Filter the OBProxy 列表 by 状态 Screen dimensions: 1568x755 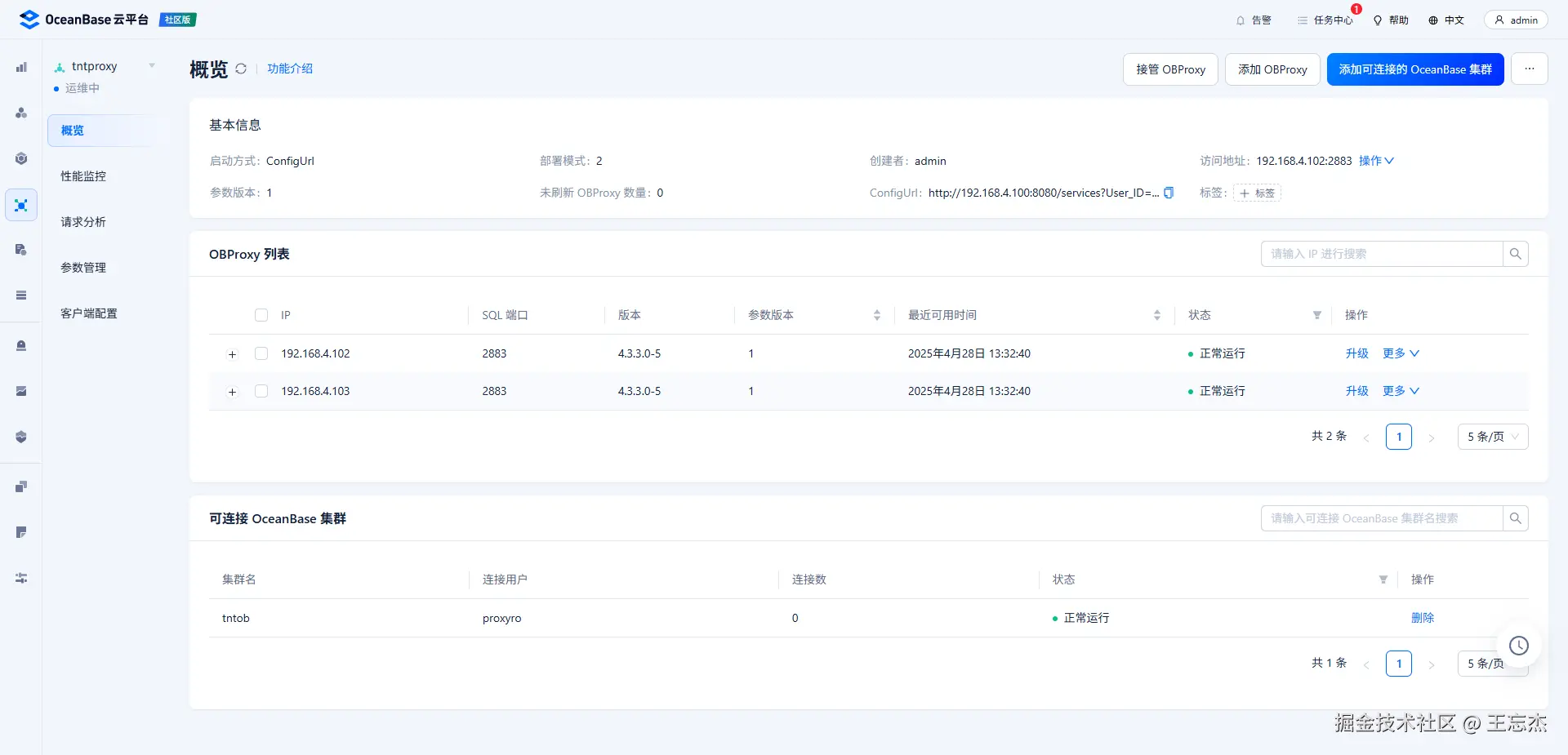click(1317, 315)
